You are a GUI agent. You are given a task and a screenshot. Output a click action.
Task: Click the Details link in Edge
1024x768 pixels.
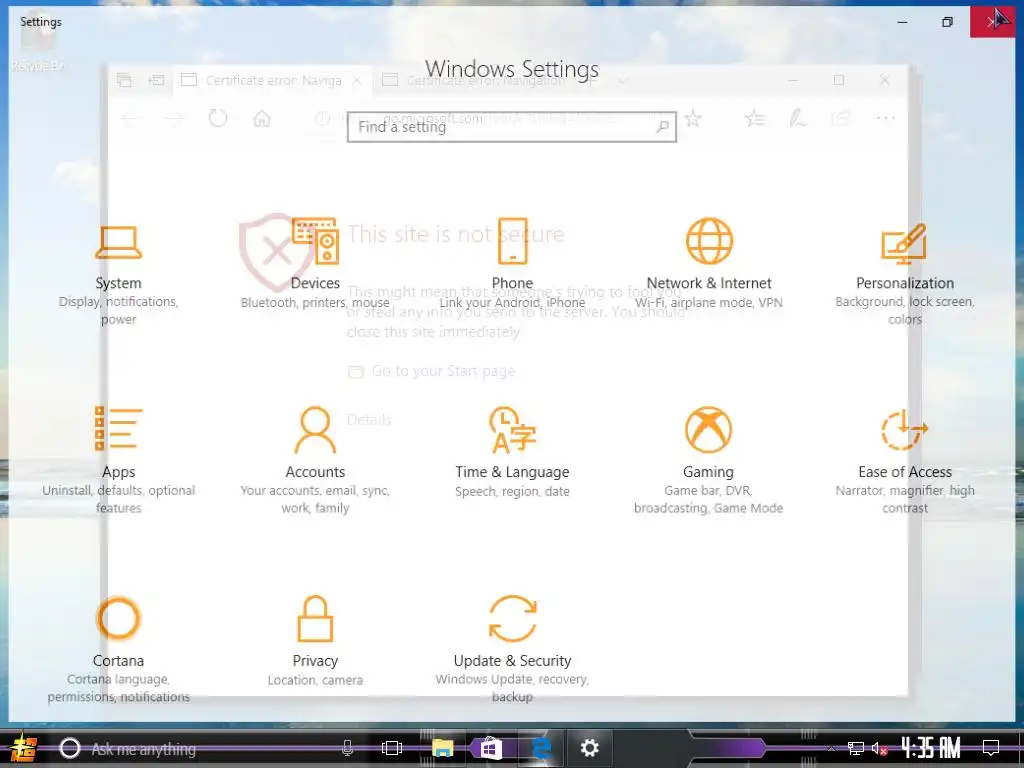[x=369, y=420]
